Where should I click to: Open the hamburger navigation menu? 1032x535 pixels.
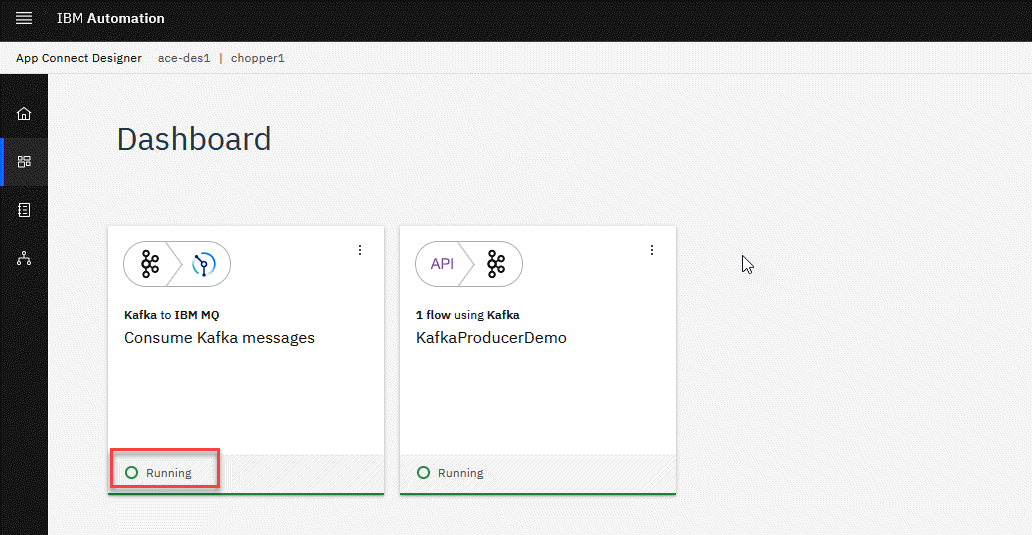point(24,19)
